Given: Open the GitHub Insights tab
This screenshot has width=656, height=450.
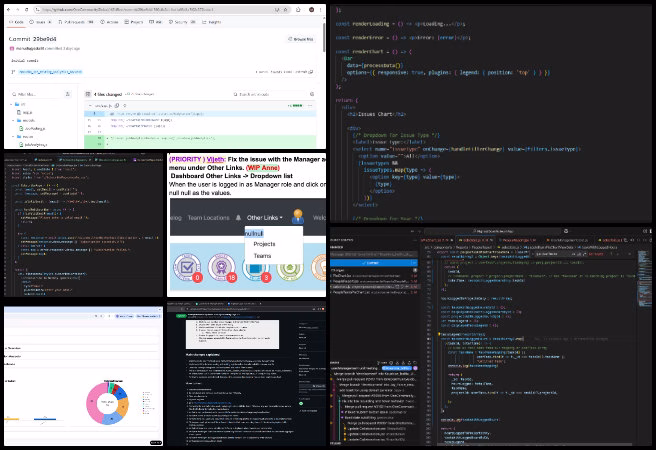Looking at the screenshot, I should 212,22.
